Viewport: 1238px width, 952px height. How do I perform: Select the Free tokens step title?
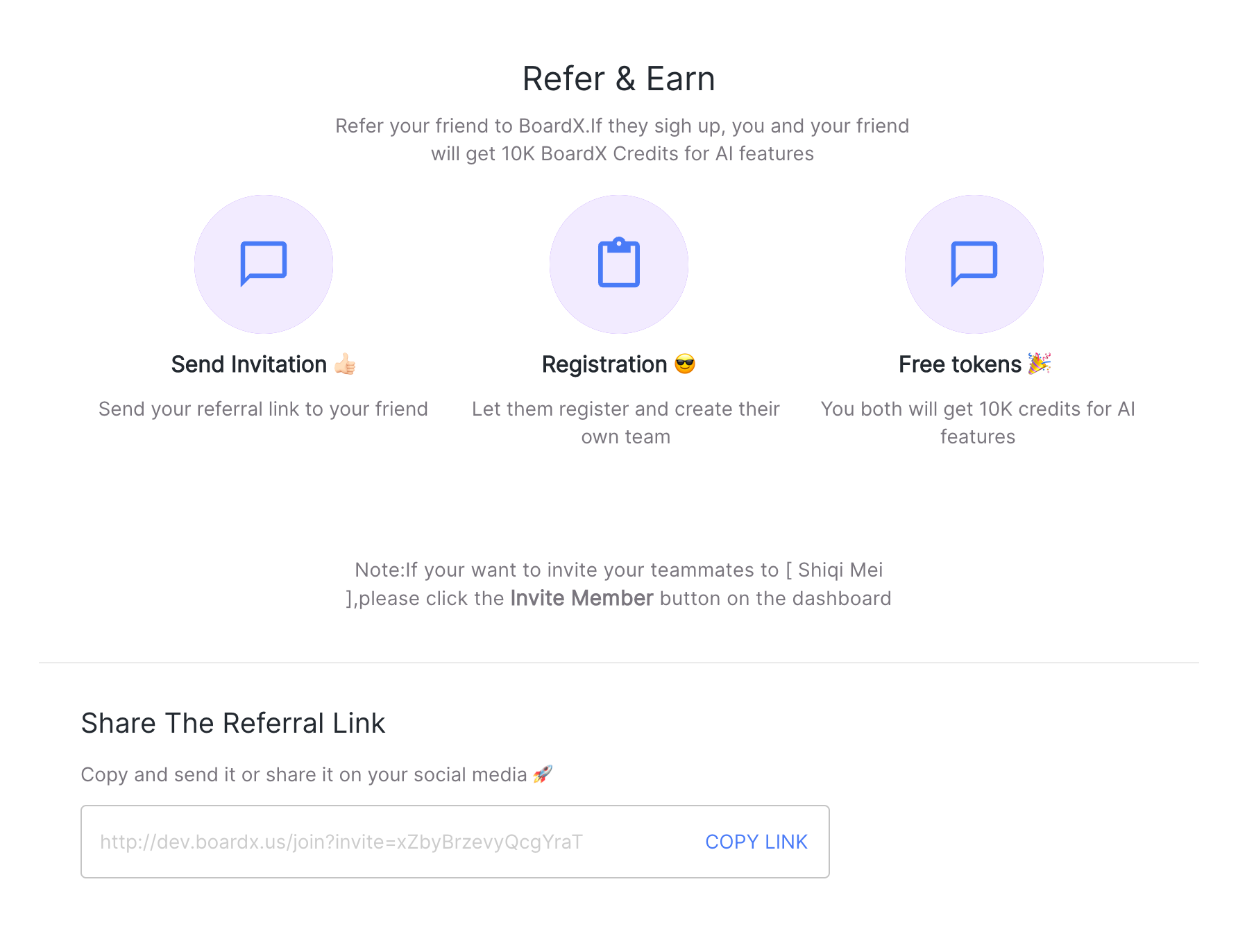tap(960, 364)
